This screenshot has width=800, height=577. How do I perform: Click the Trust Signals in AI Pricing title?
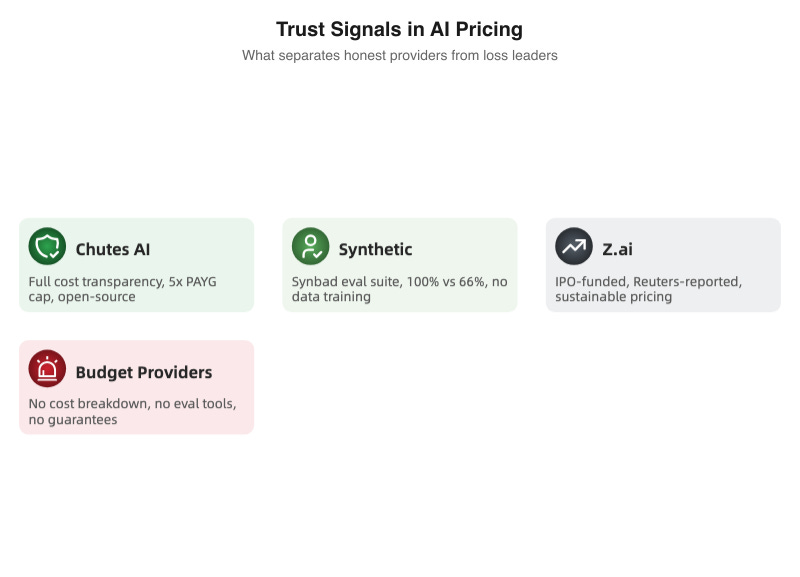399,29
